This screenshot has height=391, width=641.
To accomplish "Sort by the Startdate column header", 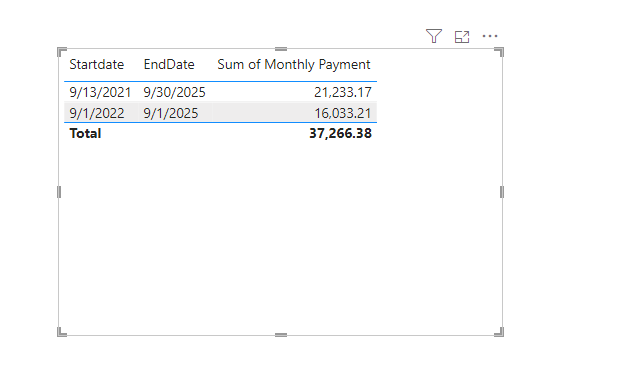I will tap(96, 64).
